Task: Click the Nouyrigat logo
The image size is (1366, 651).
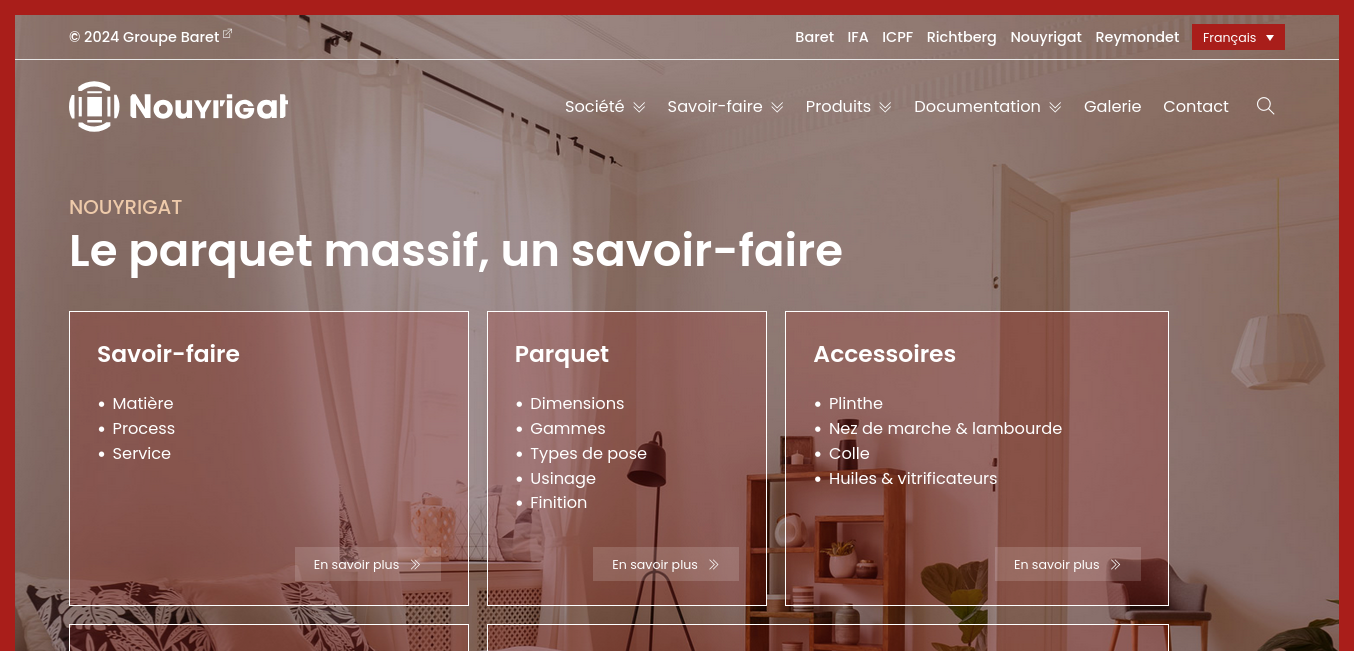Action: click(x=179, y=106)
